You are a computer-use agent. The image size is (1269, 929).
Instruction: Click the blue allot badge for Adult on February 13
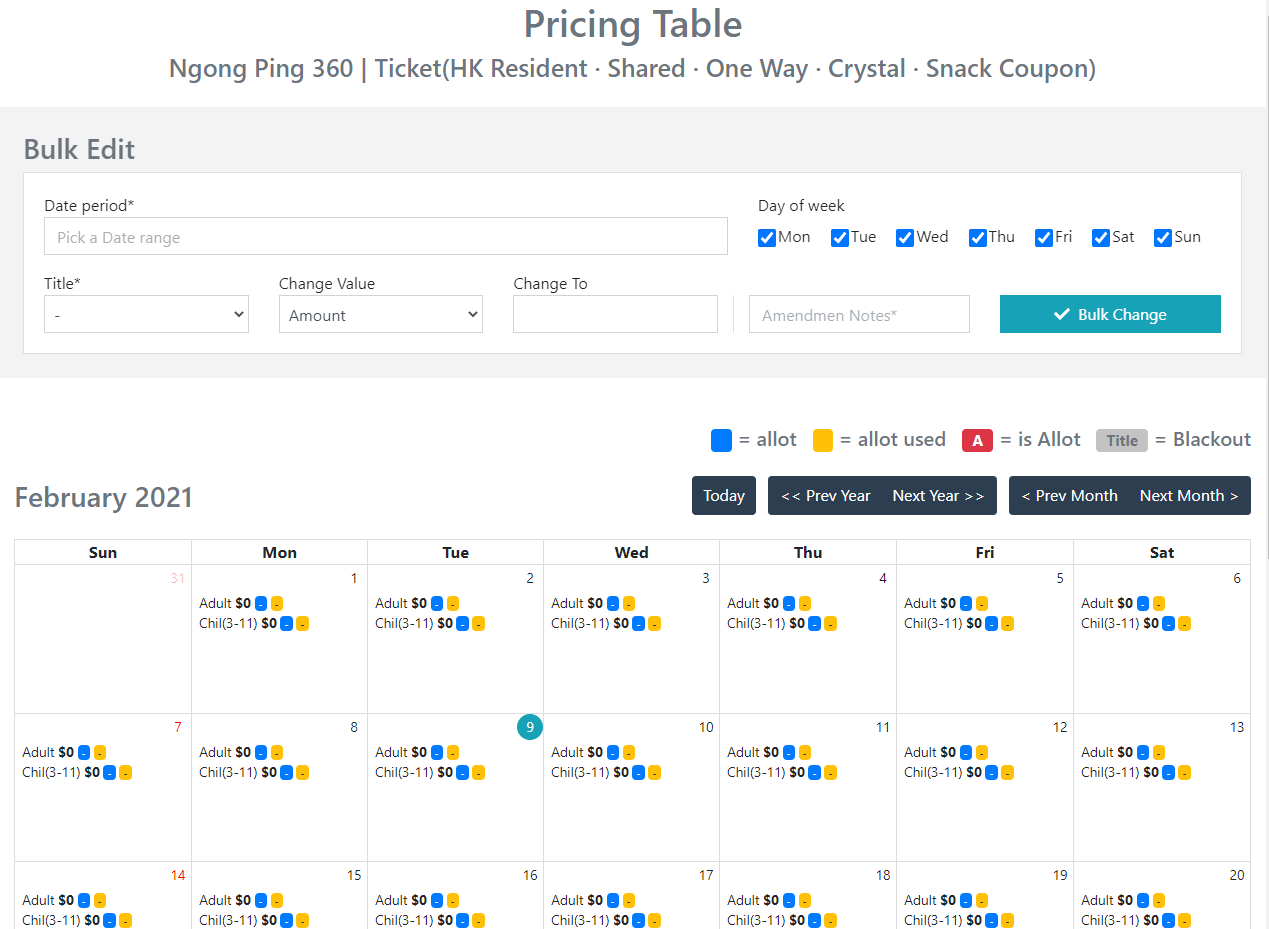(x=1142, y=751)
